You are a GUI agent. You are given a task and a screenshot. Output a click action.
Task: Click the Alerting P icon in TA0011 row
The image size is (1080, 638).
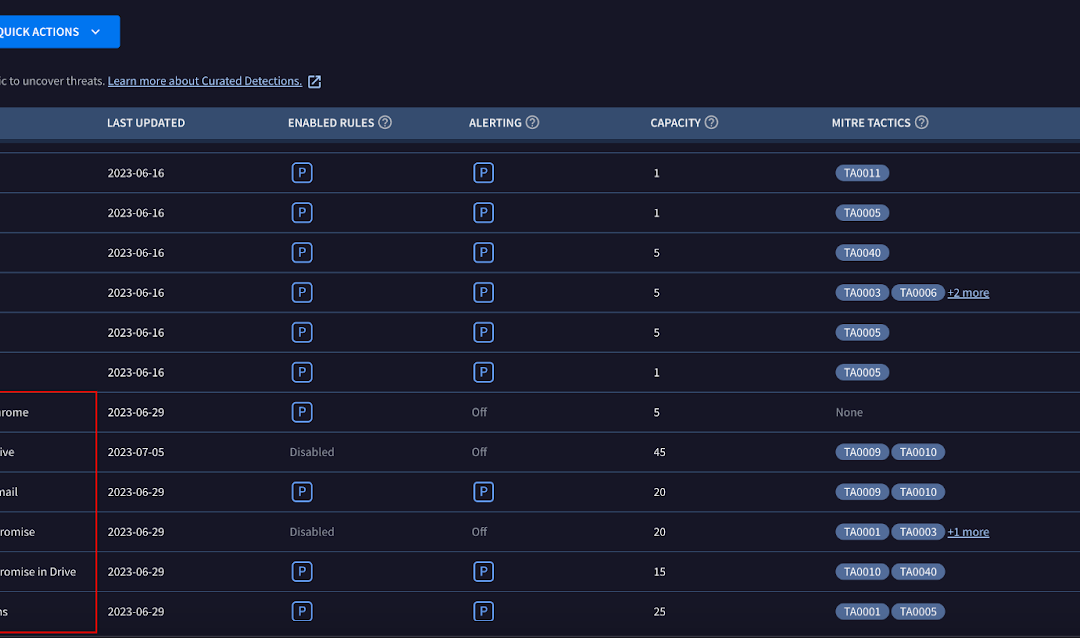coord(484,173)
